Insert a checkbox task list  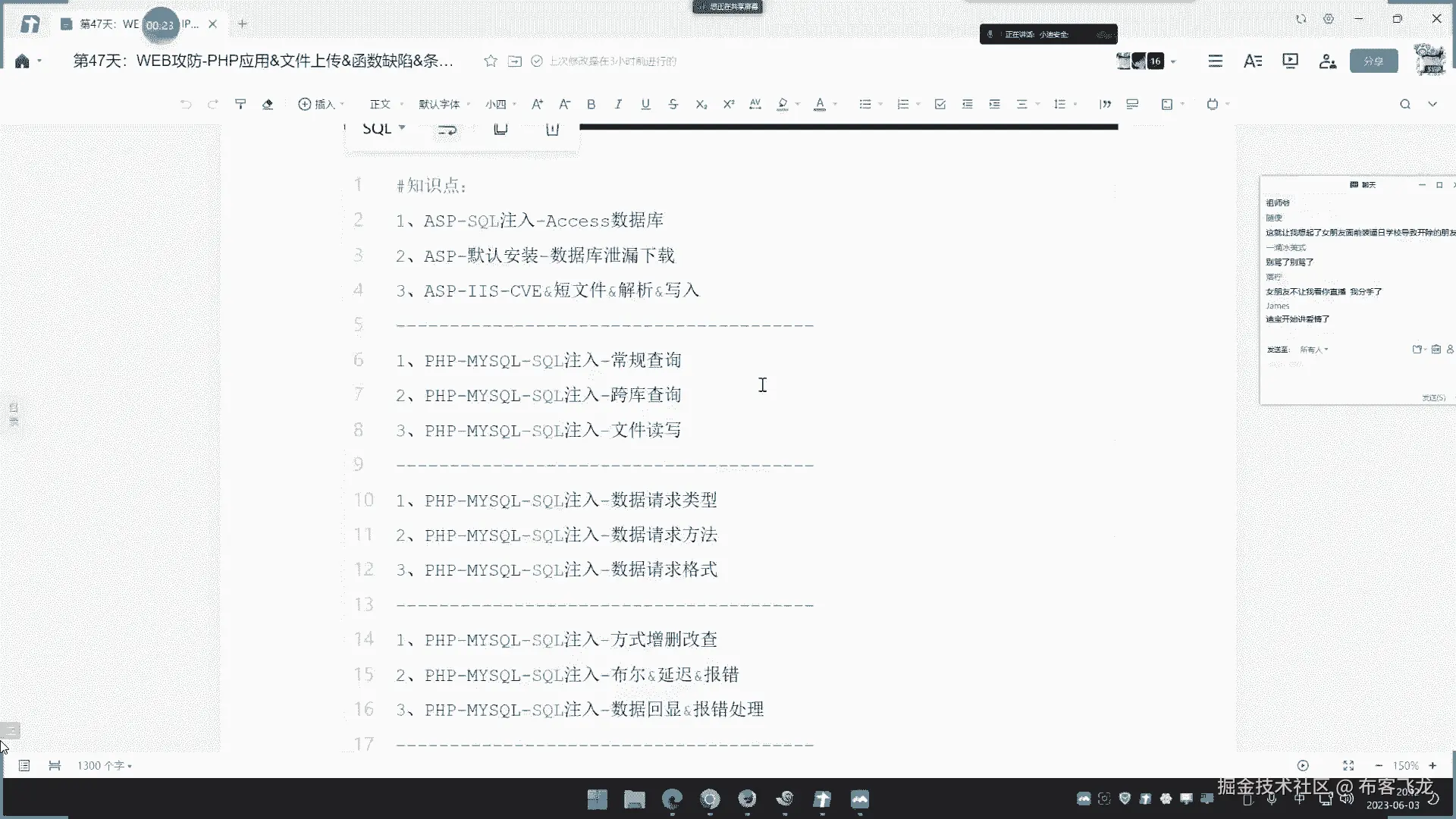coord(940,104)
